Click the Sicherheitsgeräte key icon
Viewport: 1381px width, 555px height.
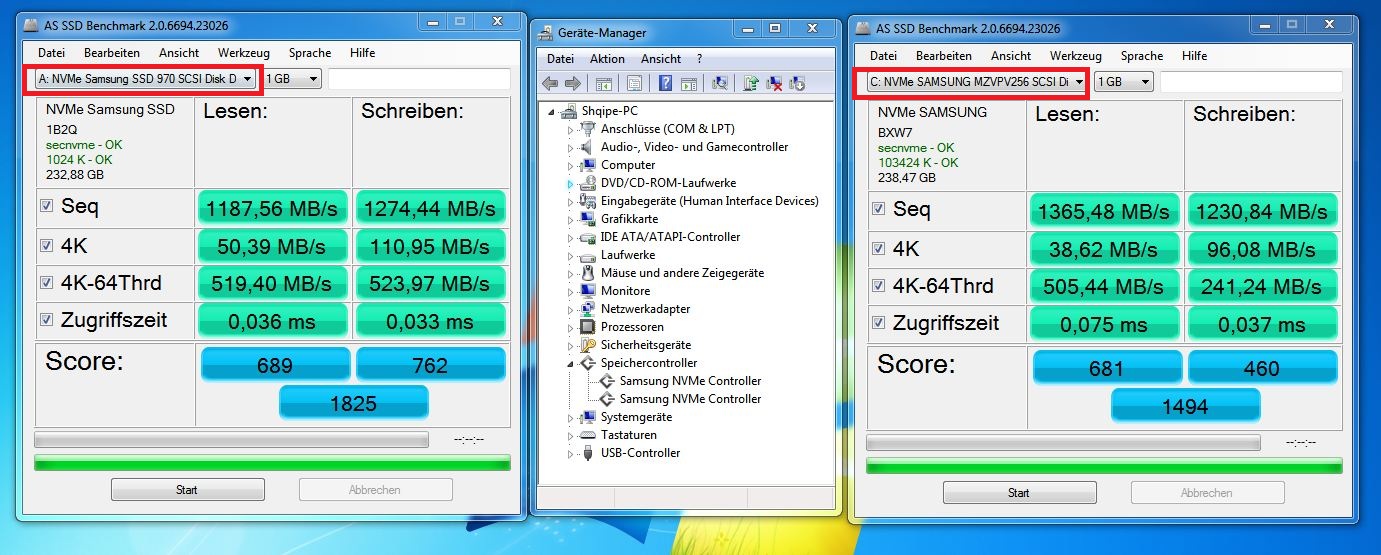click(588, 345)
